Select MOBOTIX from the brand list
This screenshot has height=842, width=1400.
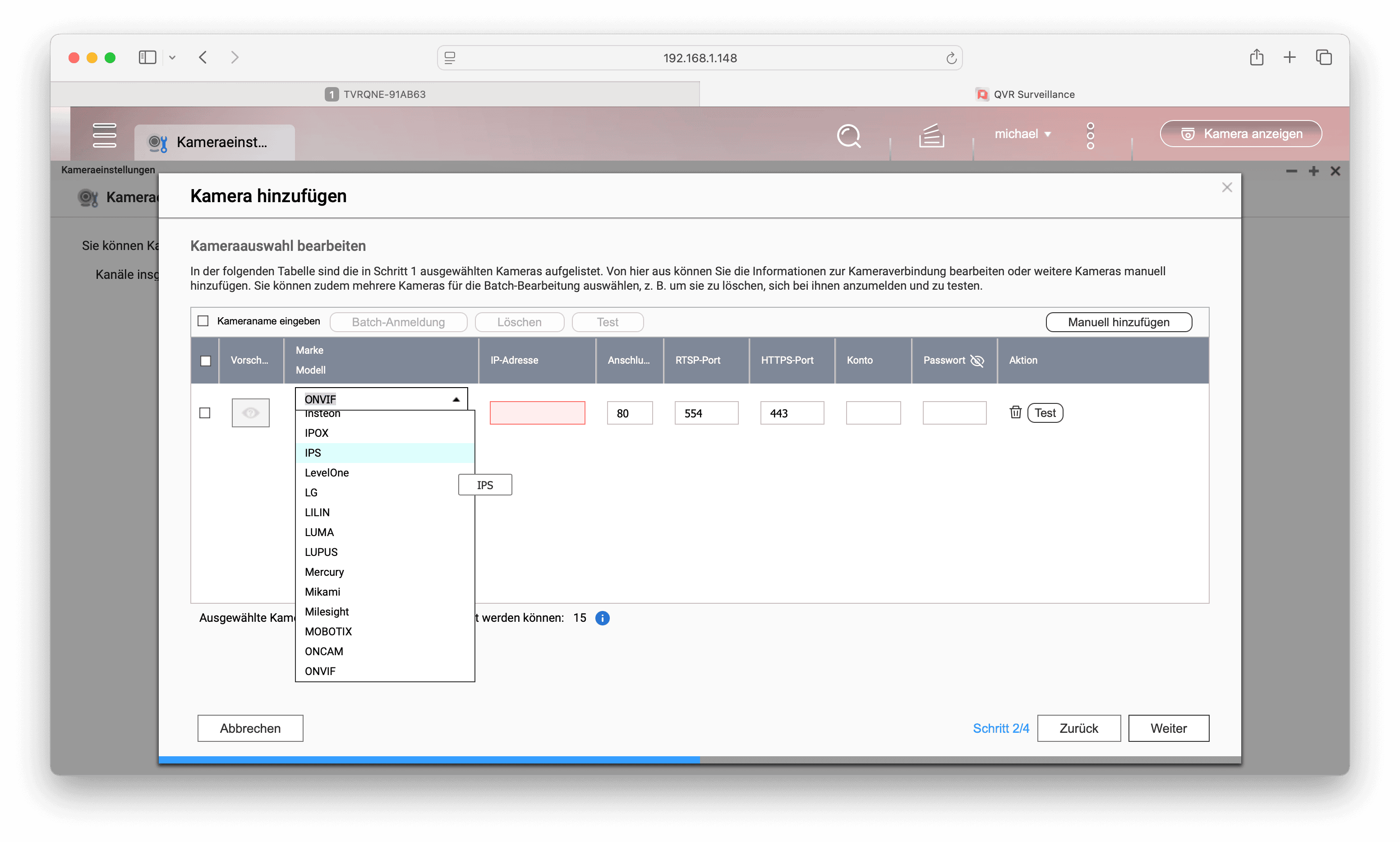328,632
